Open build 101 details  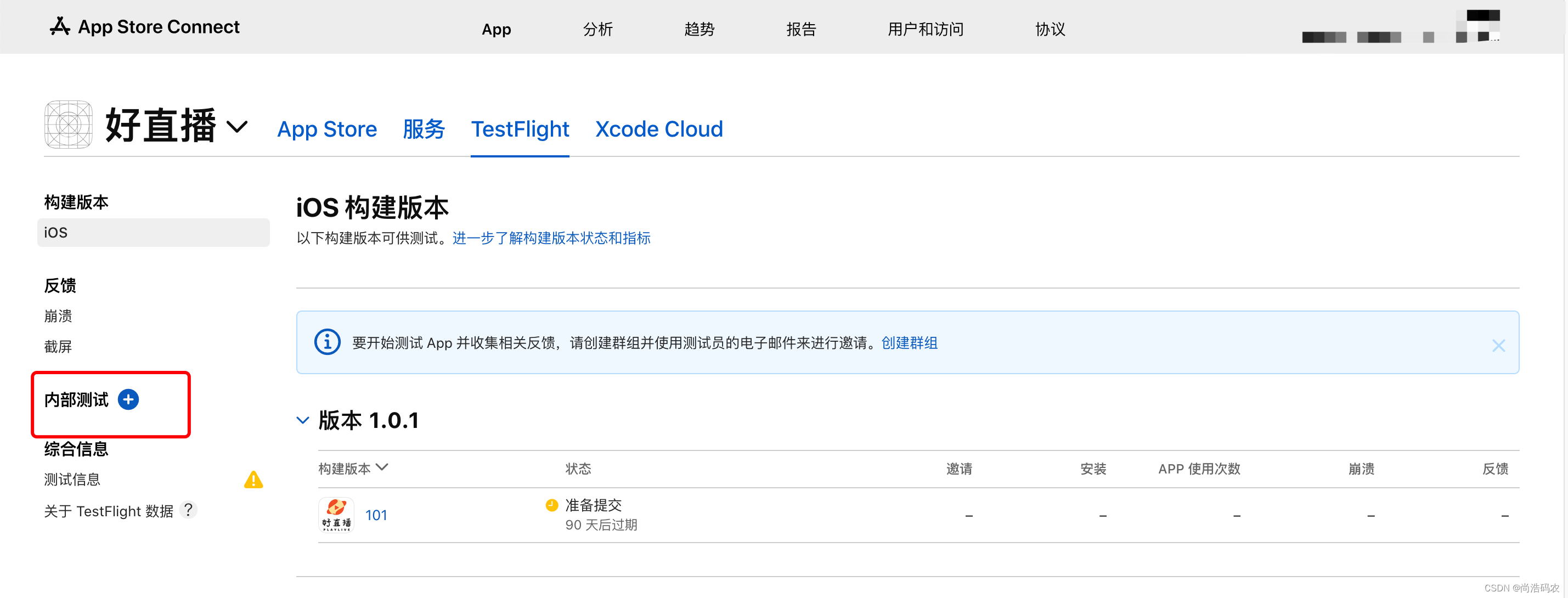(x=376, y=515)
